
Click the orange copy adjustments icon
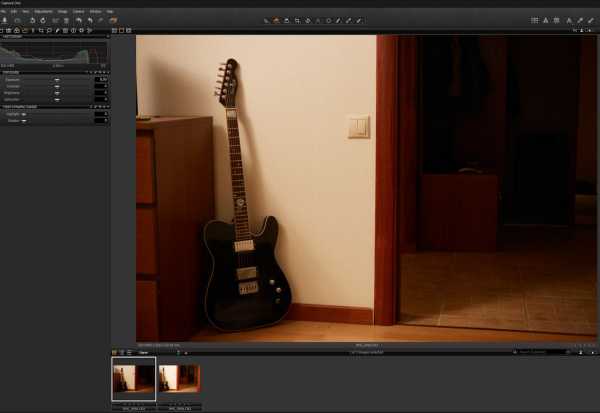pyautogui.click(x=113, y=20)
